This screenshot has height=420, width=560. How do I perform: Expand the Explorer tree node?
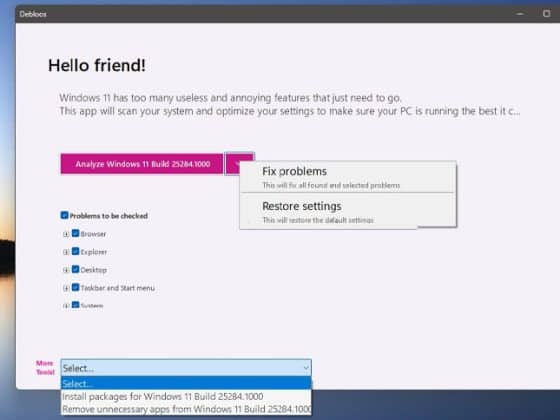(66, 252)
